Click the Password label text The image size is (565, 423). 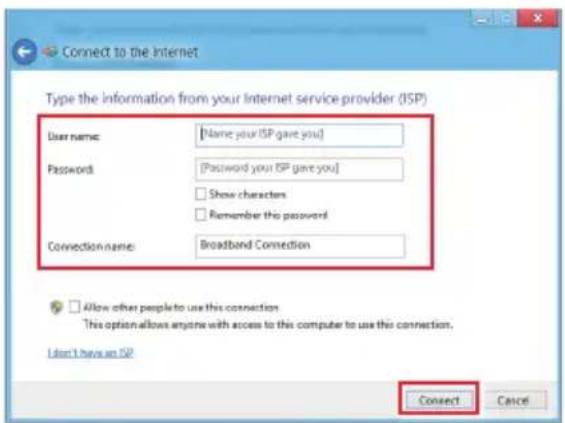(71, 169)
